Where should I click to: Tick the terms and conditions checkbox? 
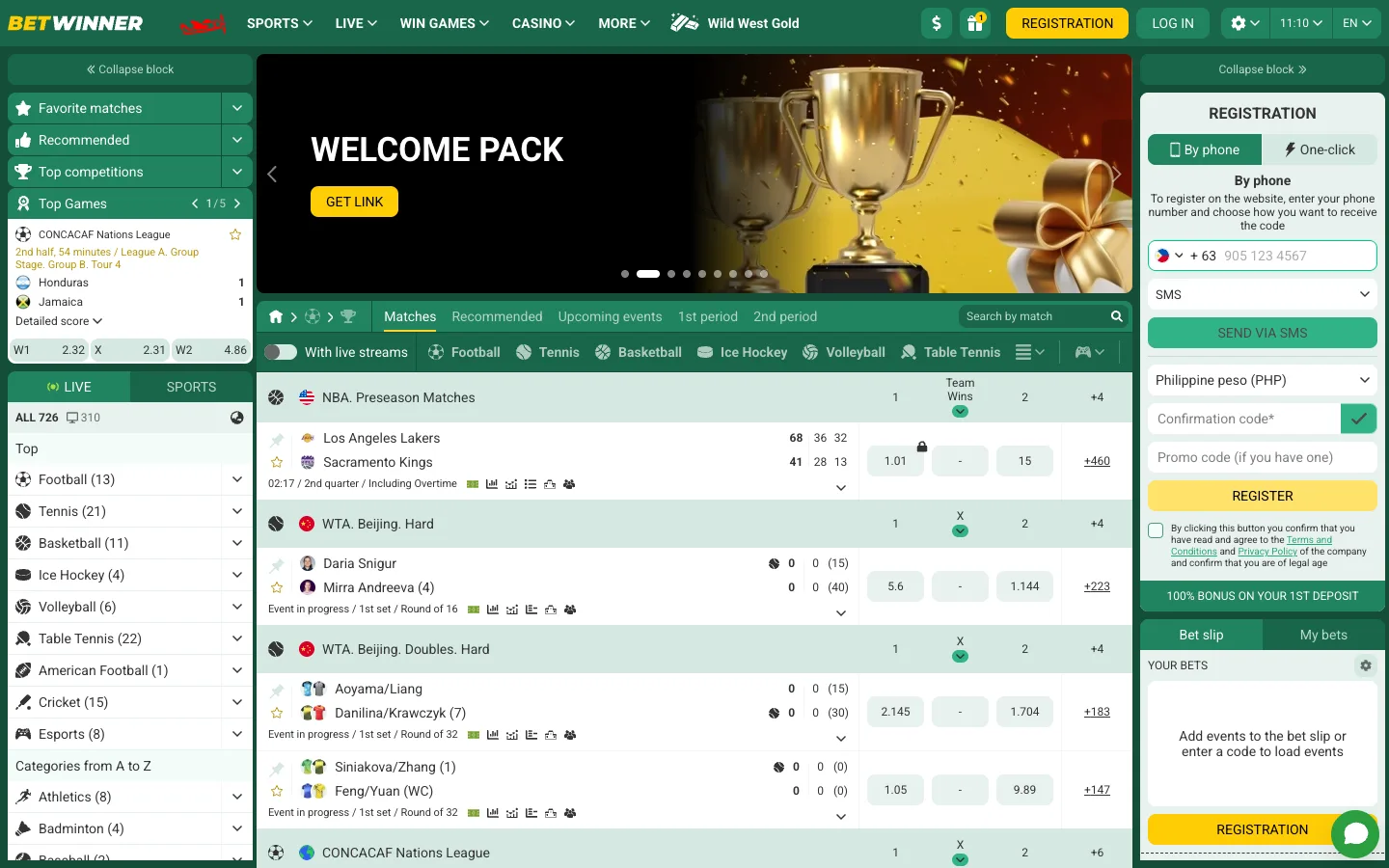click(1156, 530)
